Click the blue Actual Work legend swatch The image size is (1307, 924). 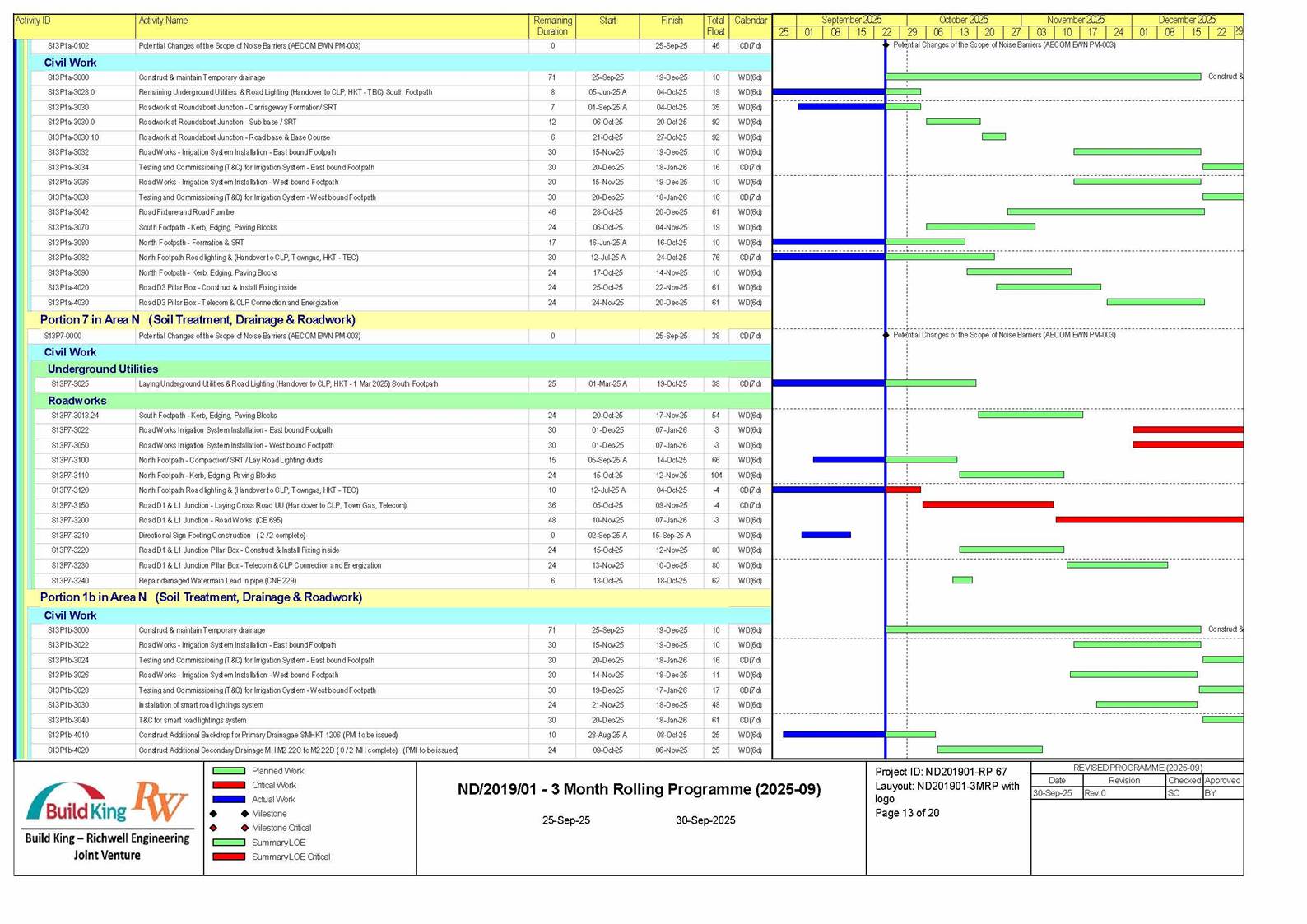click(229, 799)
